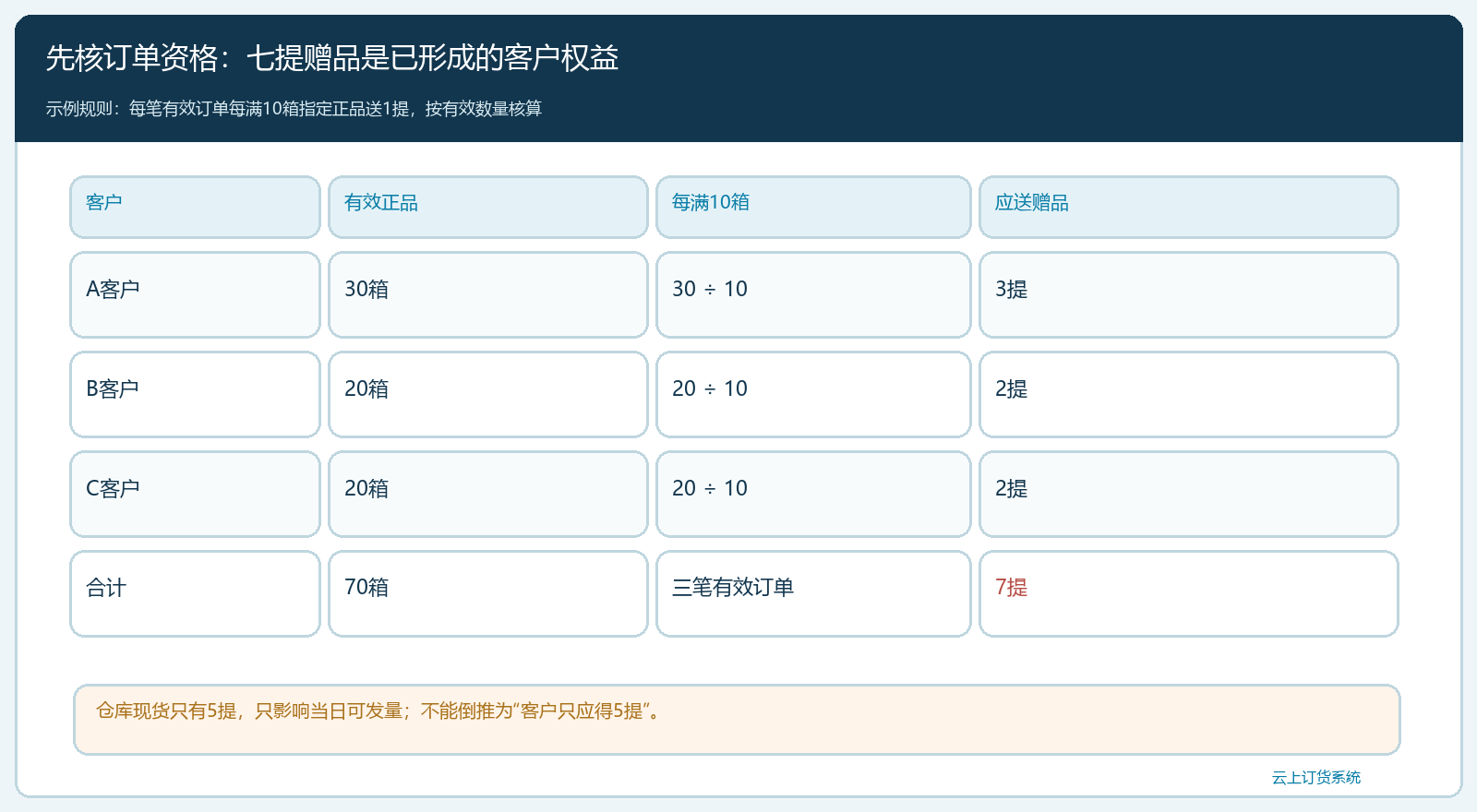Viewport: 1477px width, 812px height.
Task: Click the "C客户" cell
Action: (x=195, y=494)
